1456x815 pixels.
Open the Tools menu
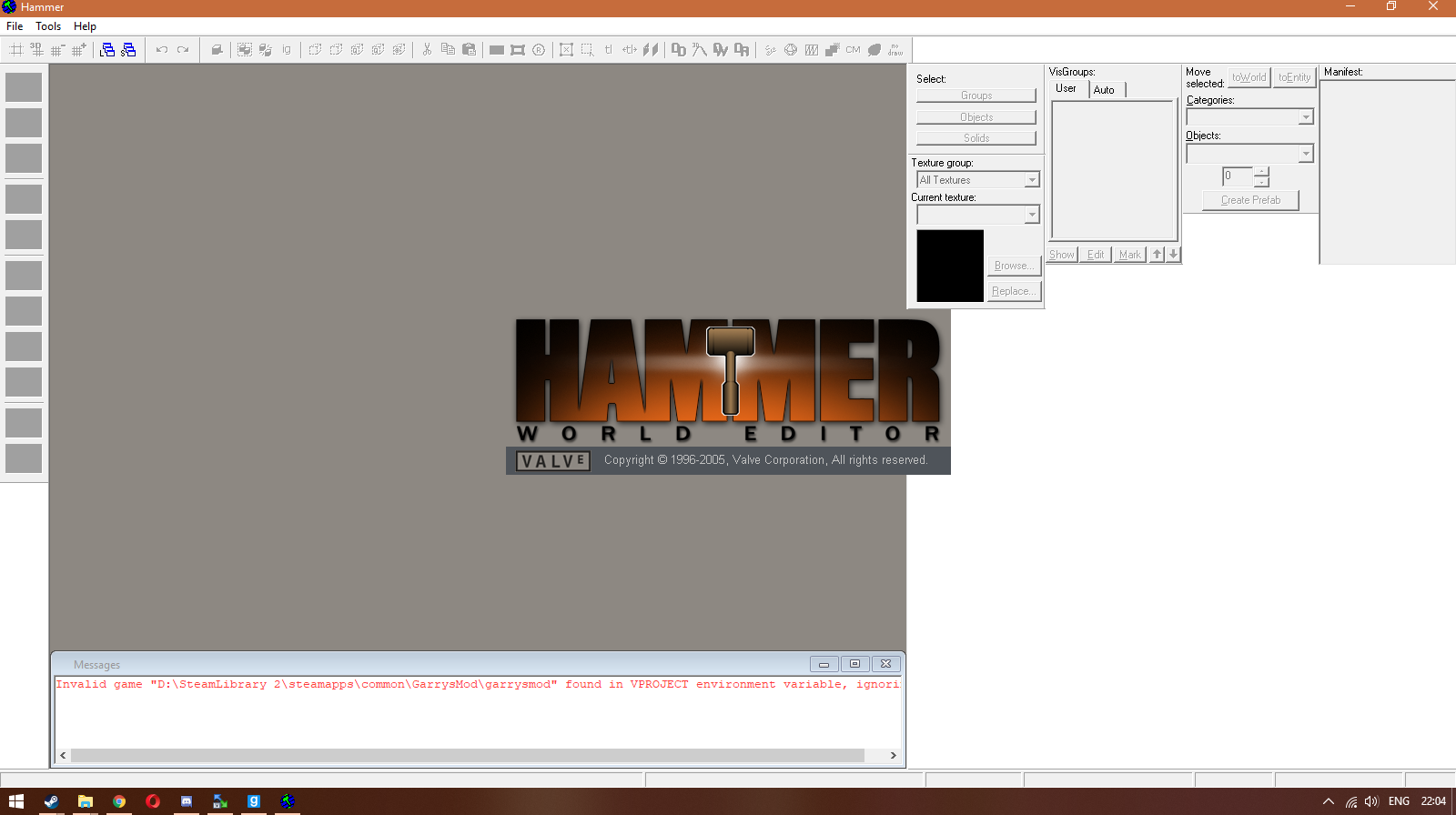(48, 26)
